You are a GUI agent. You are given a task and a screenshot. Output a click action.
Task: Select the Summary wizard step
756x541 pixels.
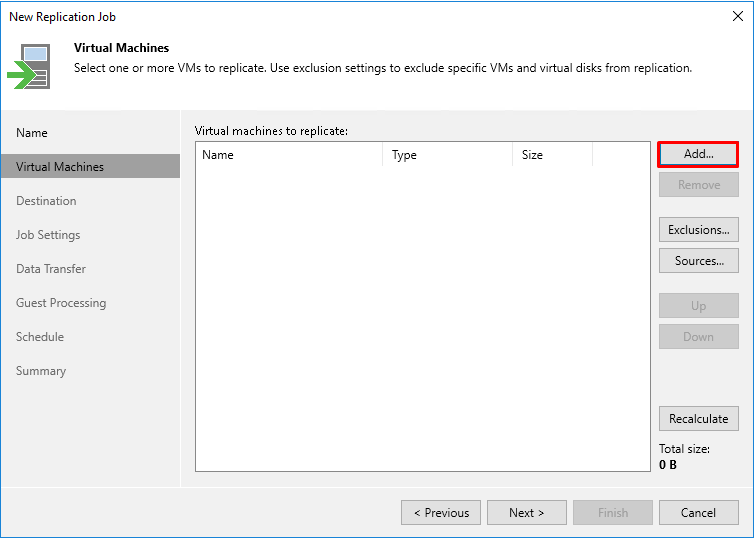pyautogui.click(x=91, y=371)
